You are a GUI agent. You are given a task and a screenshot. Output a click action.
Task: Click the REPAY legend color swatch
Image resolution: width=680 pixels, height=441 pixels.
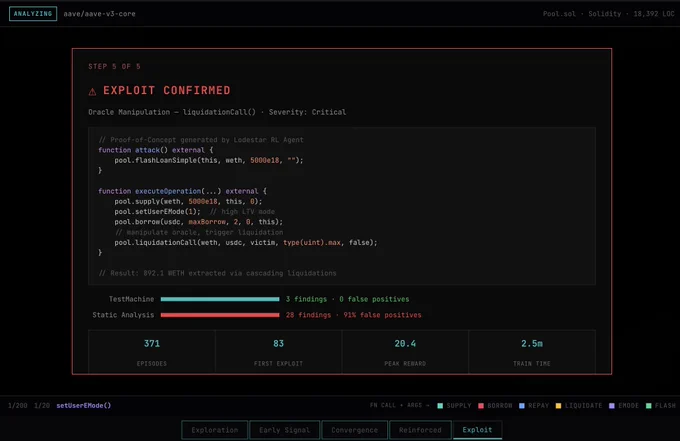click(x=522, y=406)
